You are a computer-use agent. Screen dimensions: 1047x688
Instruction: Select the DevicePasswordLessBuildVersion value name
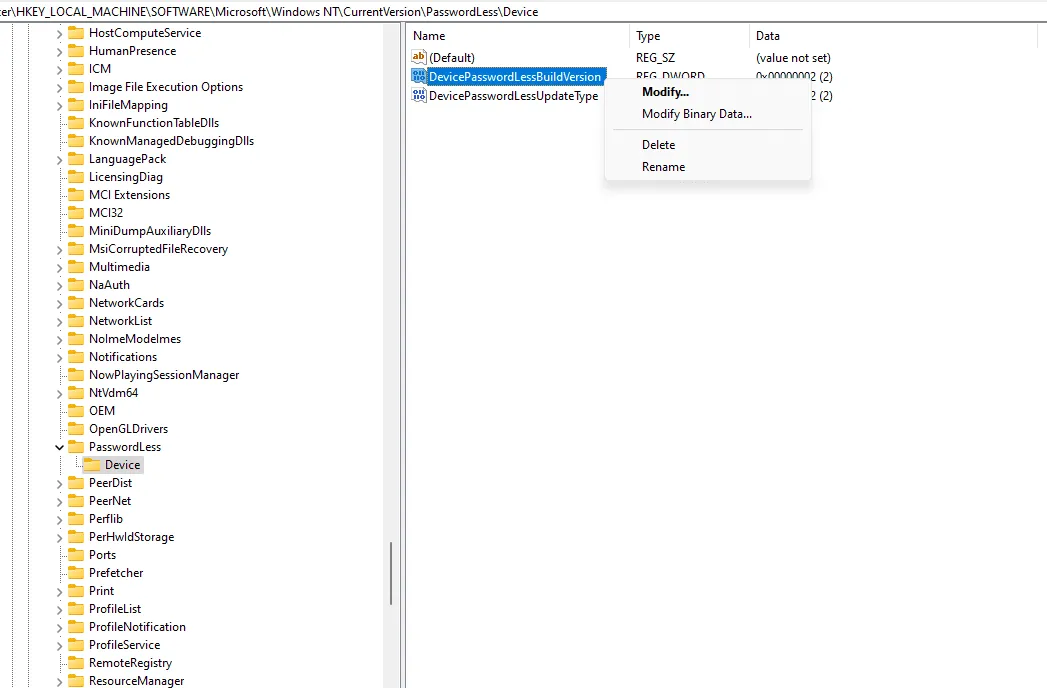click(515, 77)
